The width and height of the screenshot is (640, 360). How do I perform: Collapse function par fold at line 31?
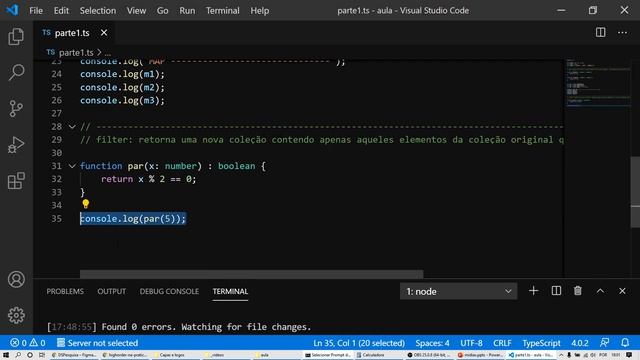[x=72, y=166]
